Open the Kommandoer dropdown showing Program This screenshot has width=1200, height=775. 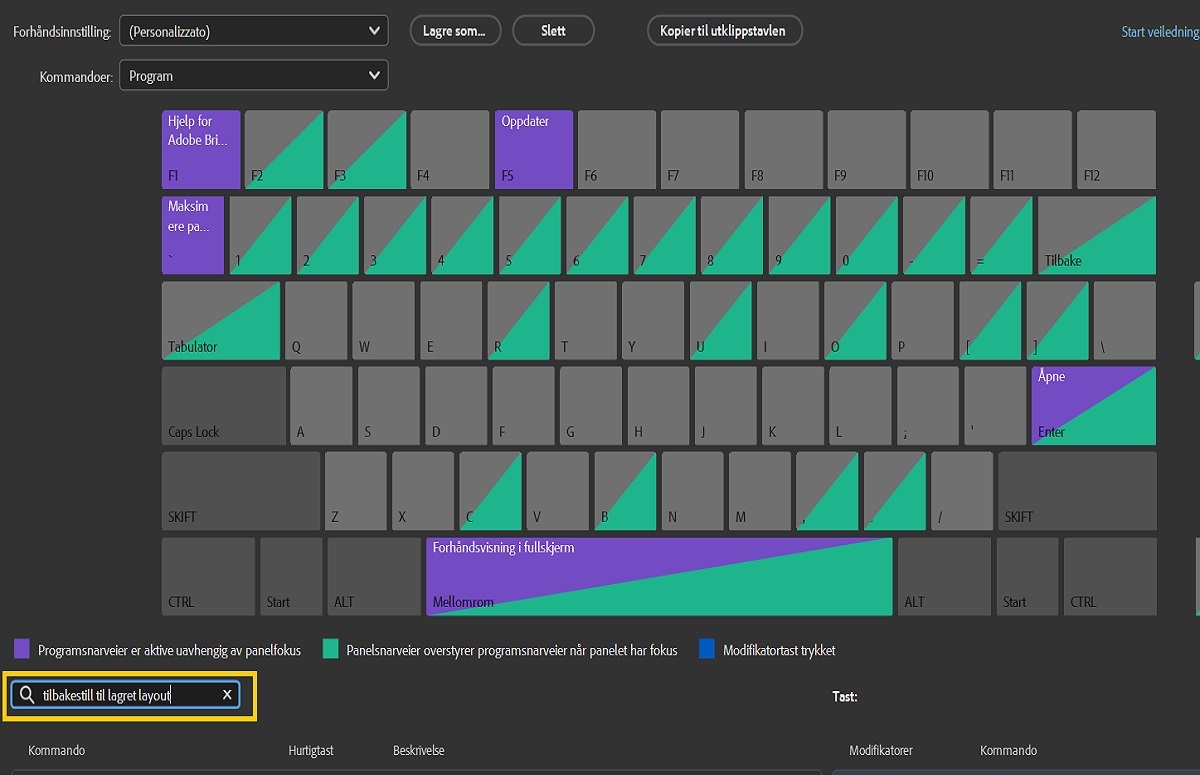[253, 74]
